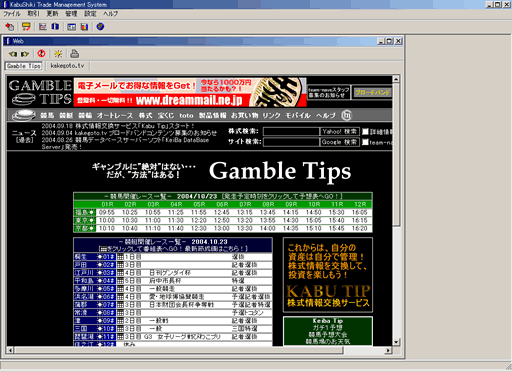Open the 設定 menu
Image resolution: width=512 pixels, height=372 pixels.
[x=90, y=14]
